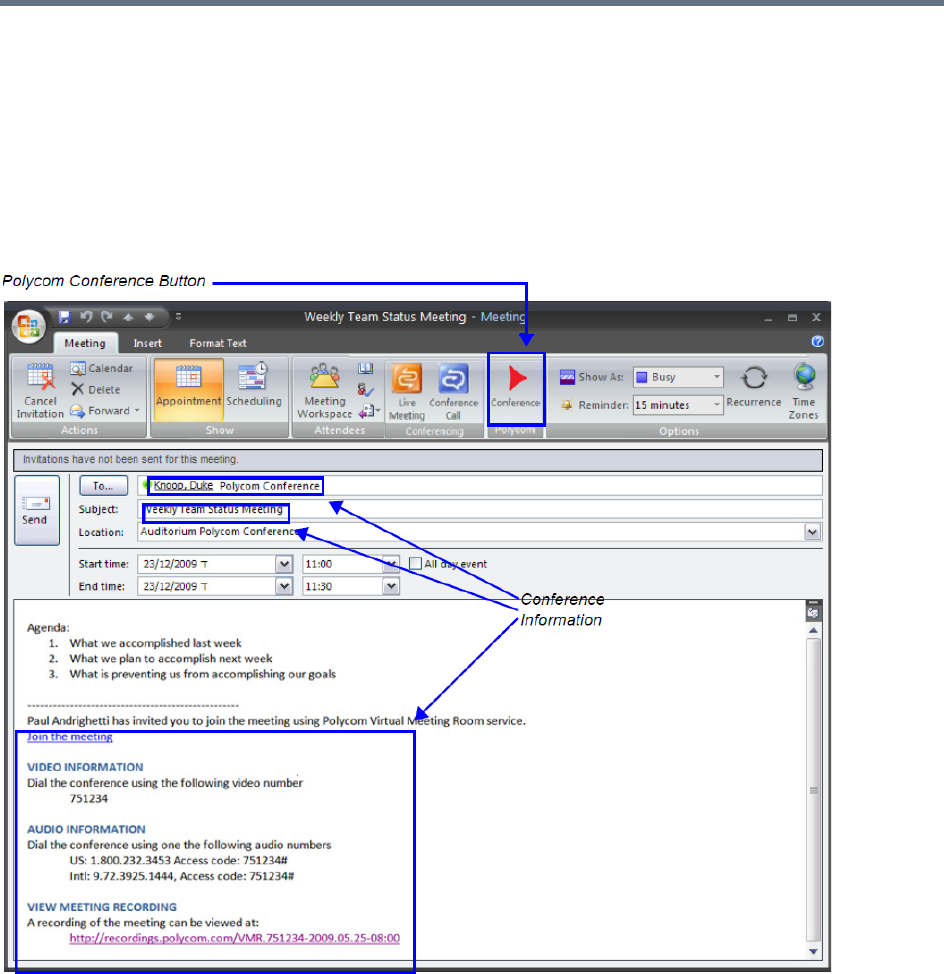Set meeting Recurrence
The image size is (944, 974).
click(754, 388)
